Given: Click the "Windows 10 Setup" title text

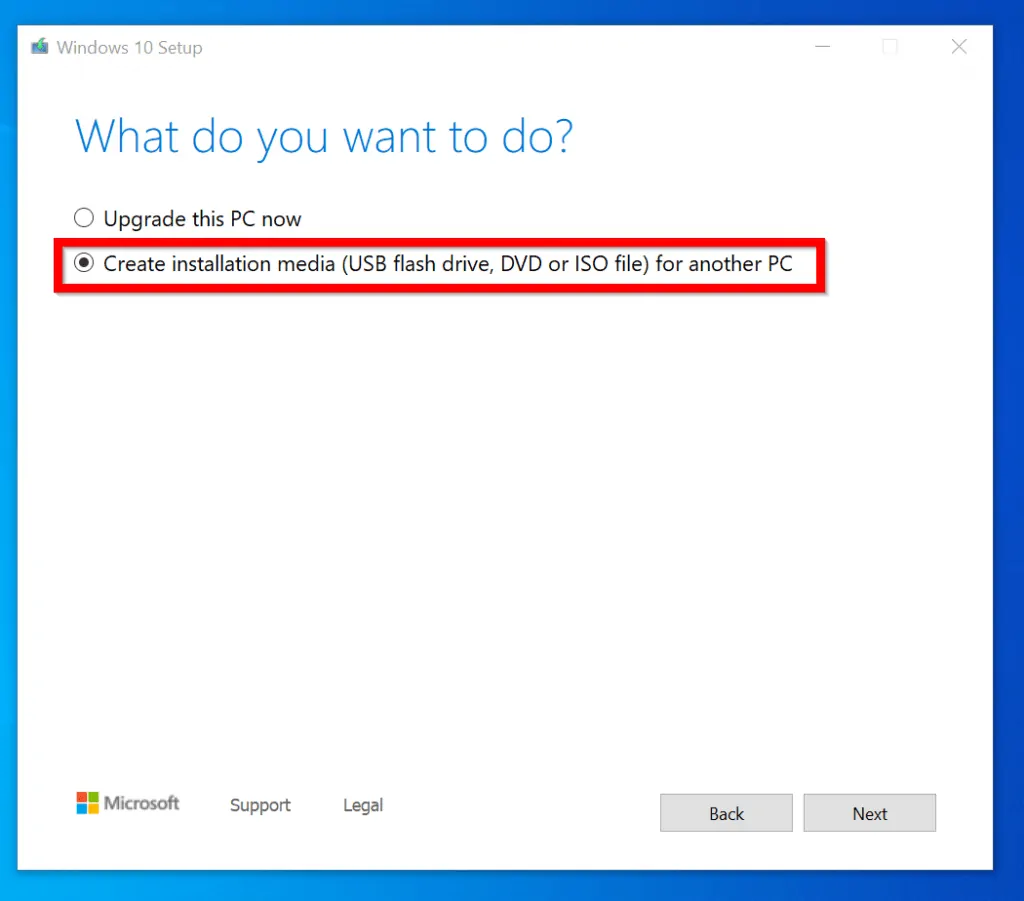Looking at the screenshot, I should (129, 48).
